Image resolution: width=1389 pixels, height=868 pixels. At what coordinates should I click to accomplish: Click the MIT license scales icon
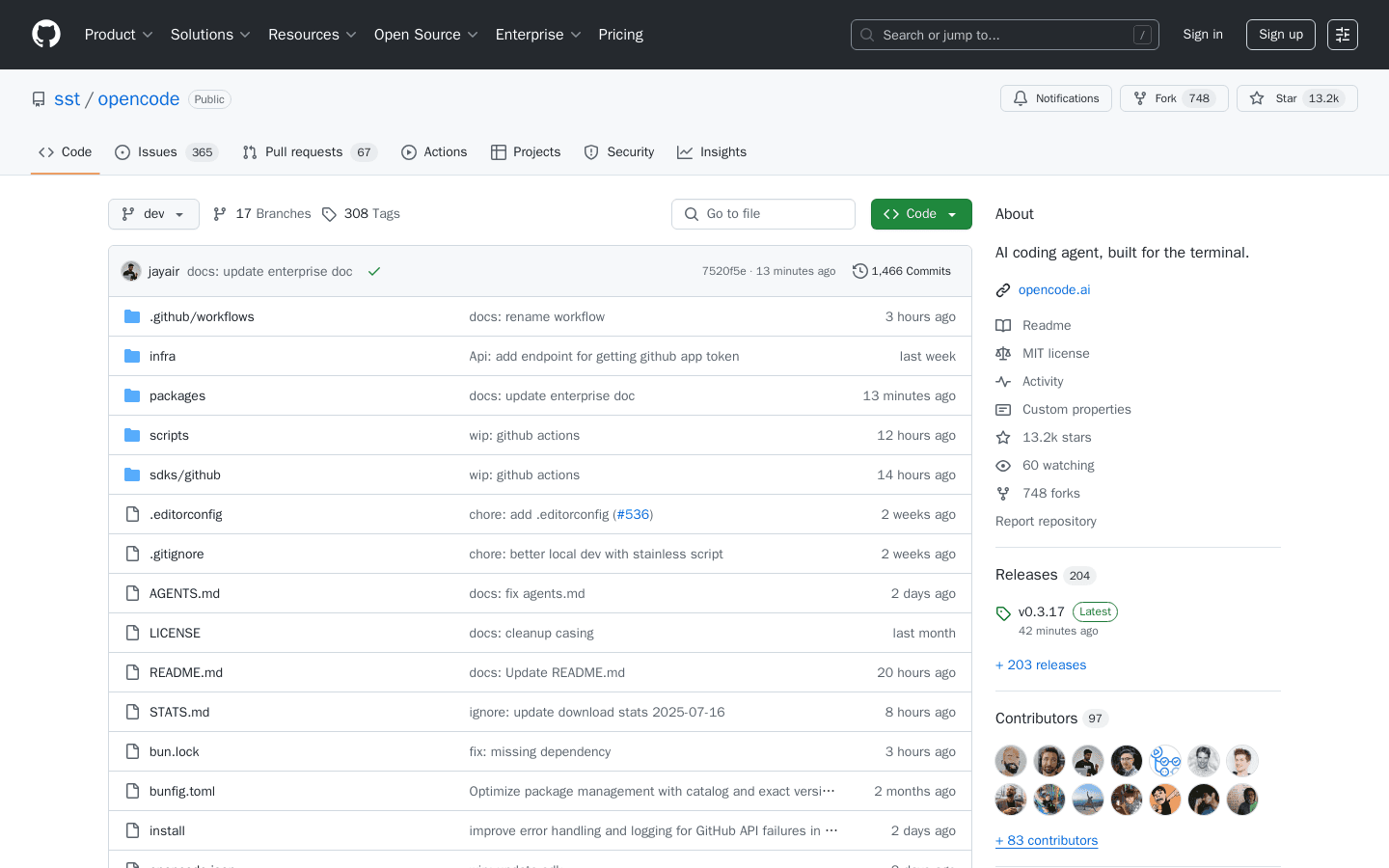click(x=1003, y=353)
